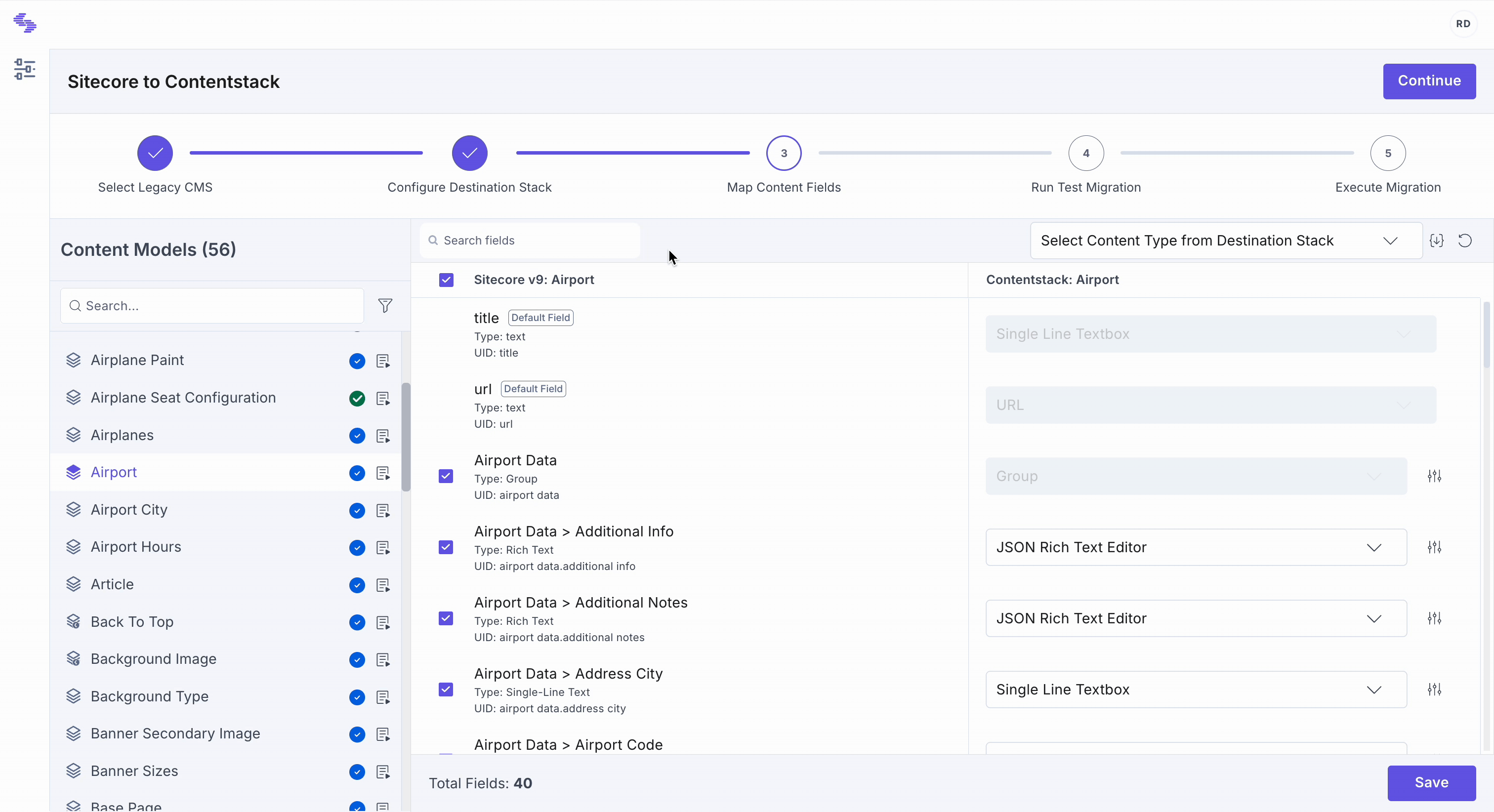Screen dimensions: 1494x812
Task: Click the green status check for Airplane Seat Configuration
Action: (x=357, y=399)
